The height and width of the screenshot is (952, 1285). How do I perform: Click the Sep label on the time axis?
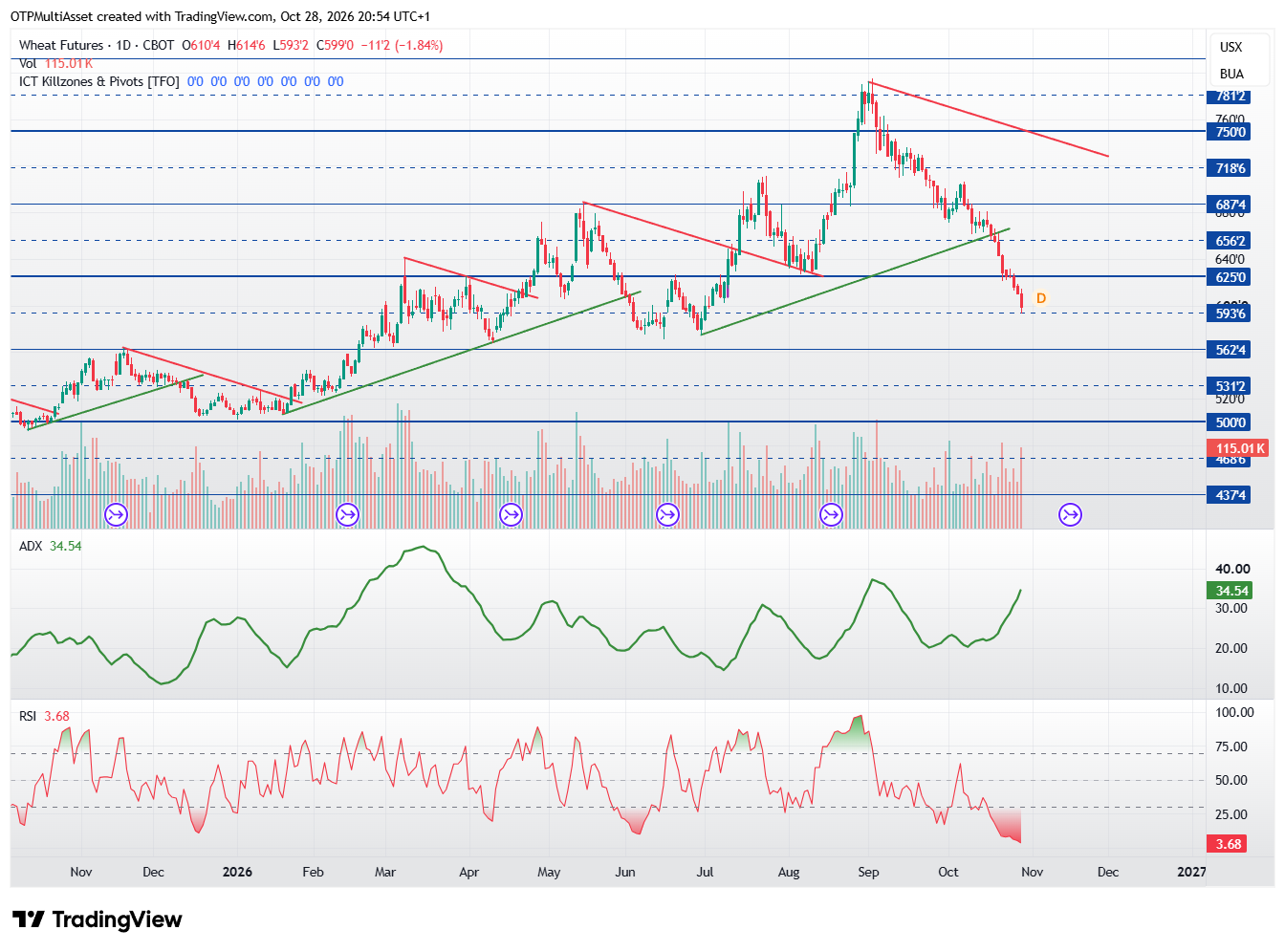(x=868, y=872)
